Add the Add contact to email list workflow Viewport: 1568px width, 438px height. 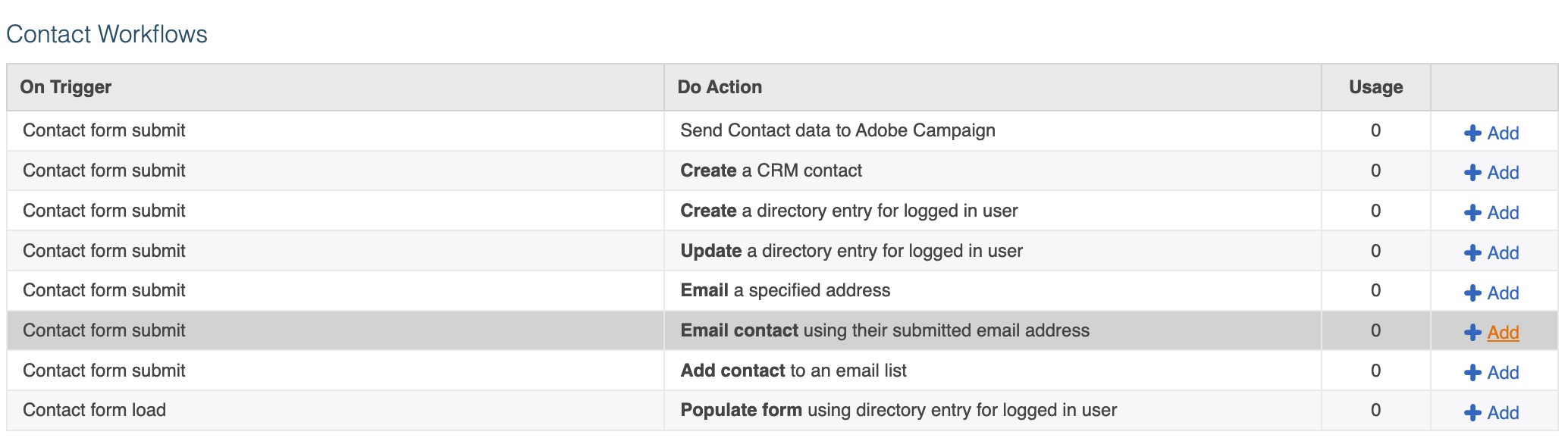[x=1503, y=373]
